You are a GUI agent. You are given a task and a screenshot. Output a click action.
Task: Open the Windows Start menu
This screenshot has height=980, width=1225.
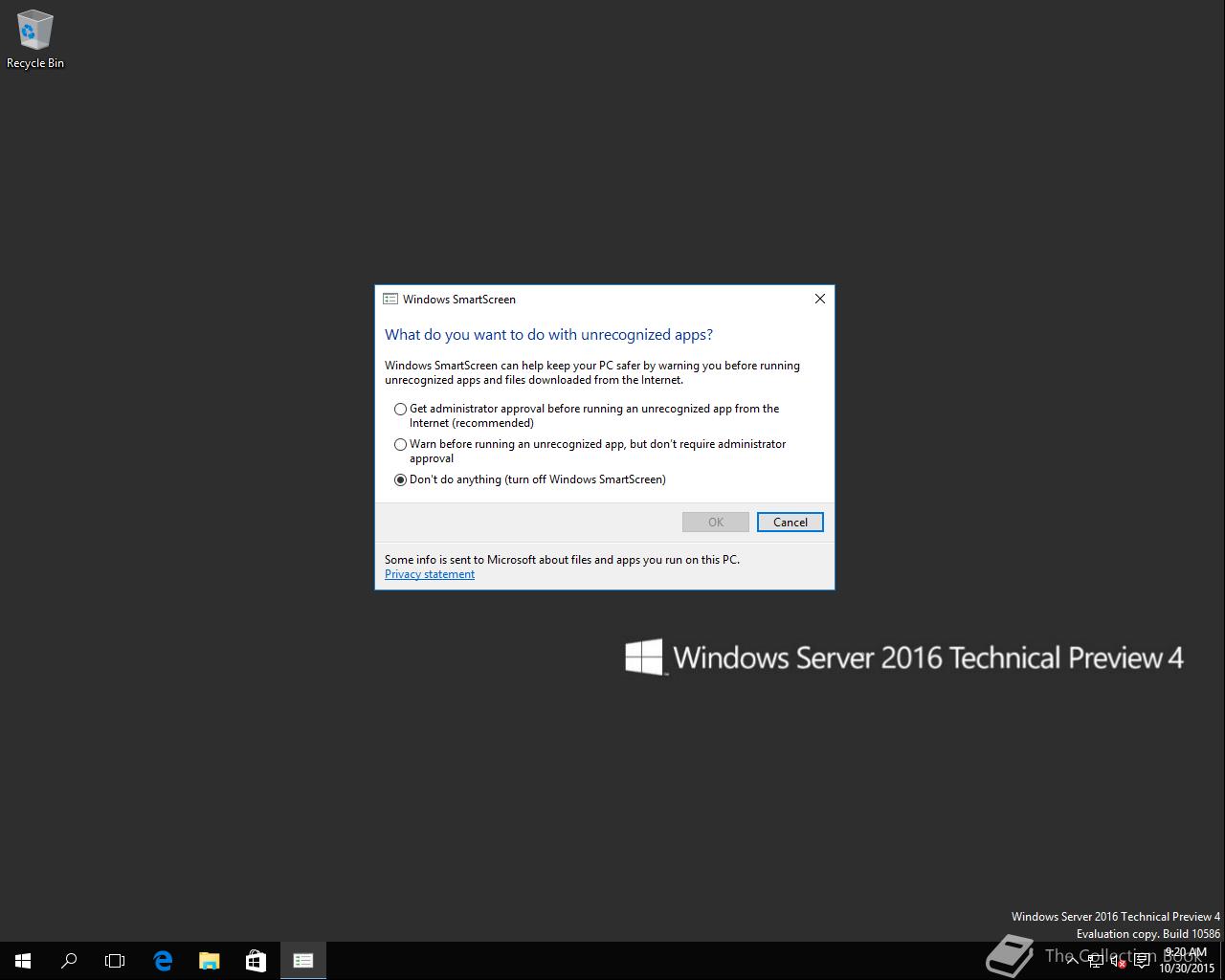pyautogui.click(x=23, y=961)
